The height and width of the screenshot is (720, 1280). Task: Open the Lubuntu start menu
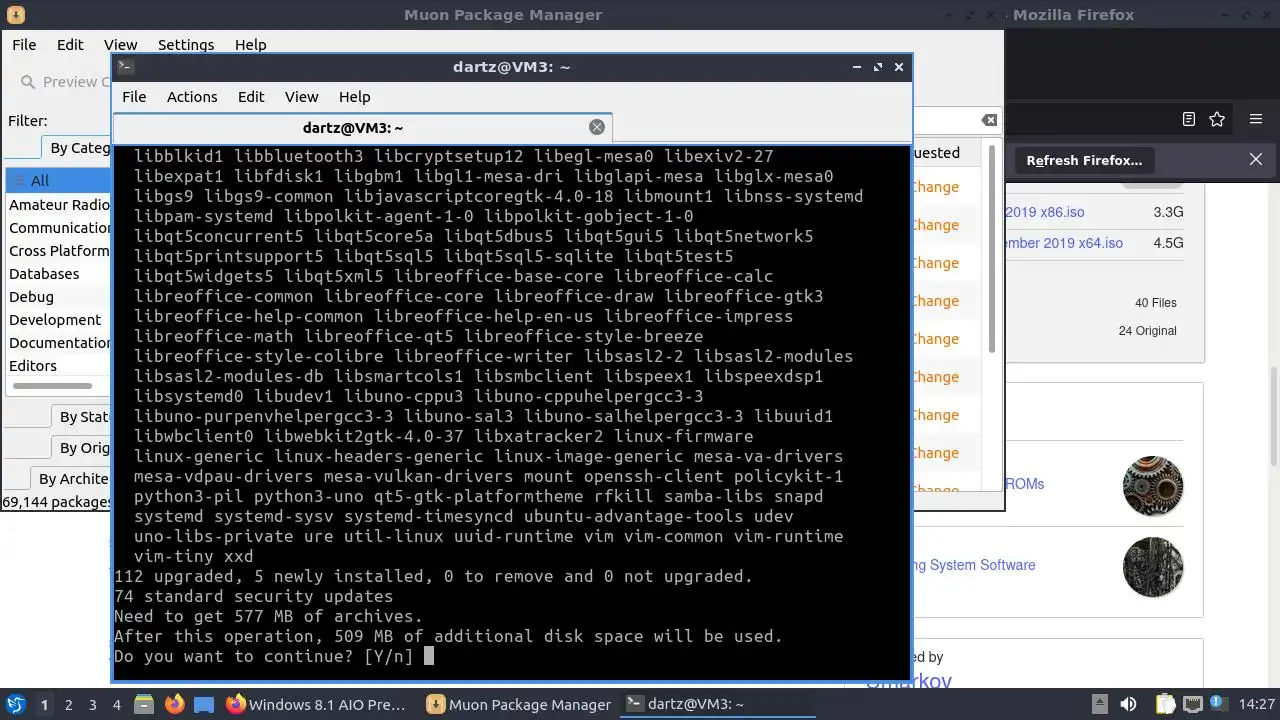click(16, 704)
